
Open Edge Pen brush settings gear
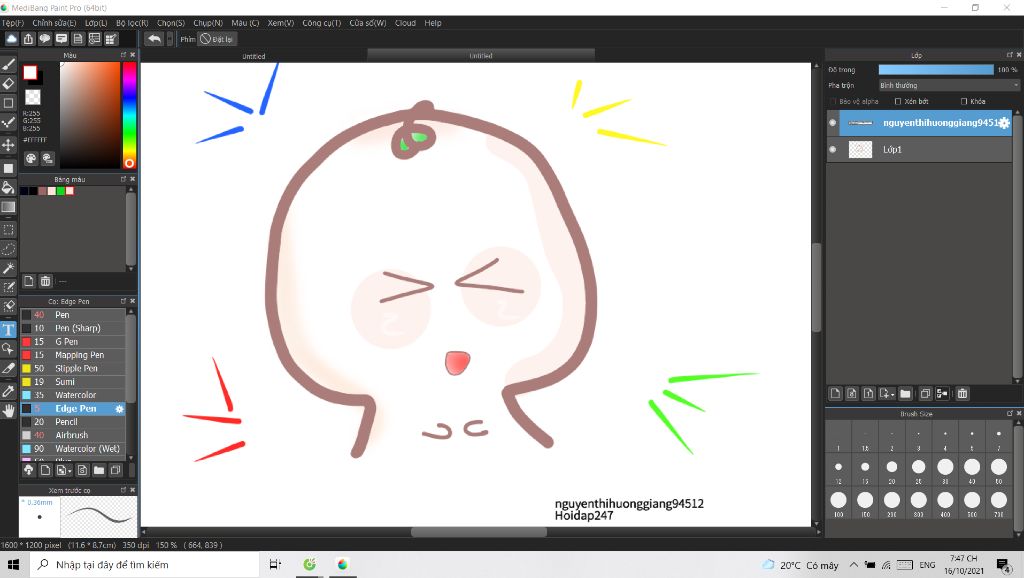(x=120, y=409)
